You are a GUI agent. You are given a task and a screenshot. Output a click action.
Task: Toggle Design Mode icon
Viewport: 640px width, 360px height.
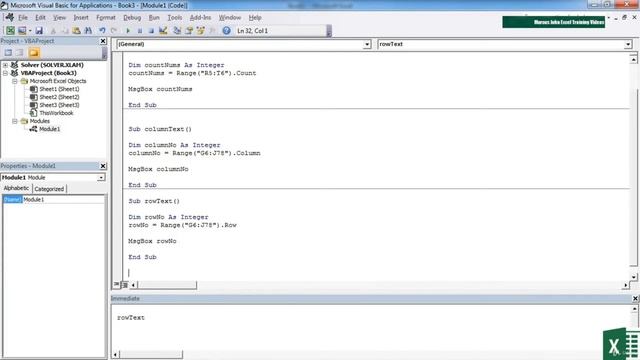(x=163, y=31)
